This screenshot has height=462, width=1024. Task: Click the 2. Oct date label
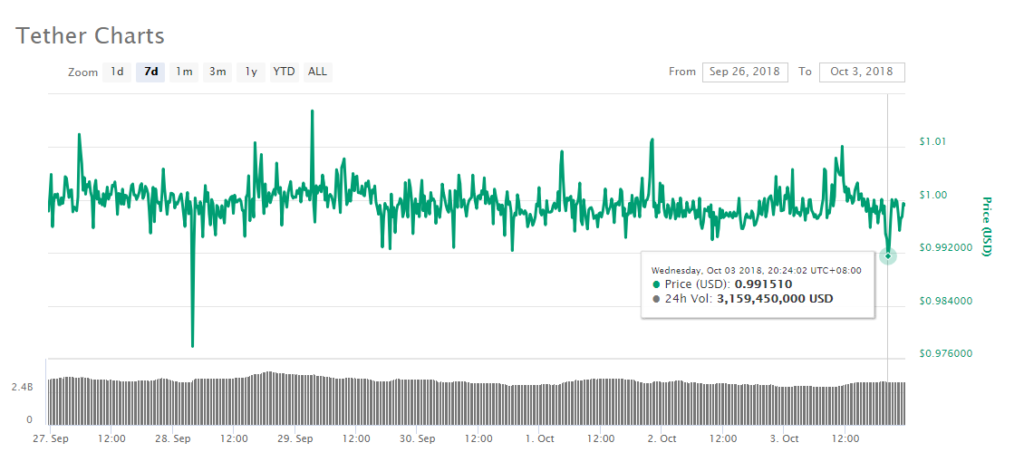660,438
